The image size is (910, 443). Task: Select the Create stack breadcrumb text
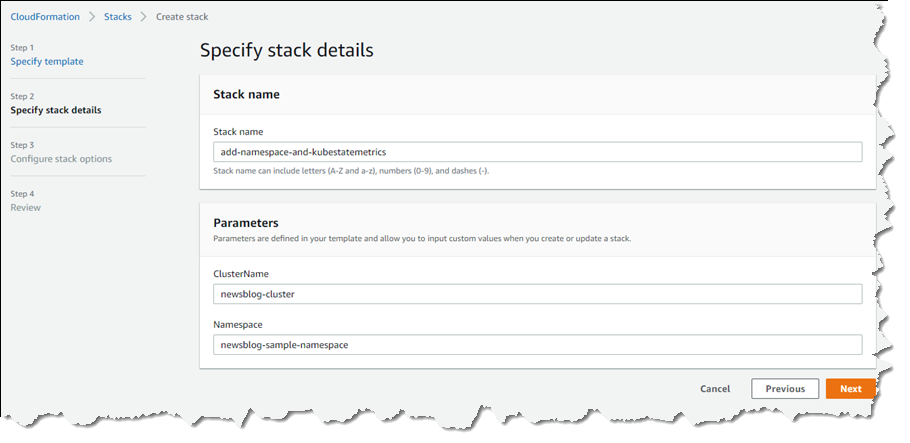click(x=182, y=17)
